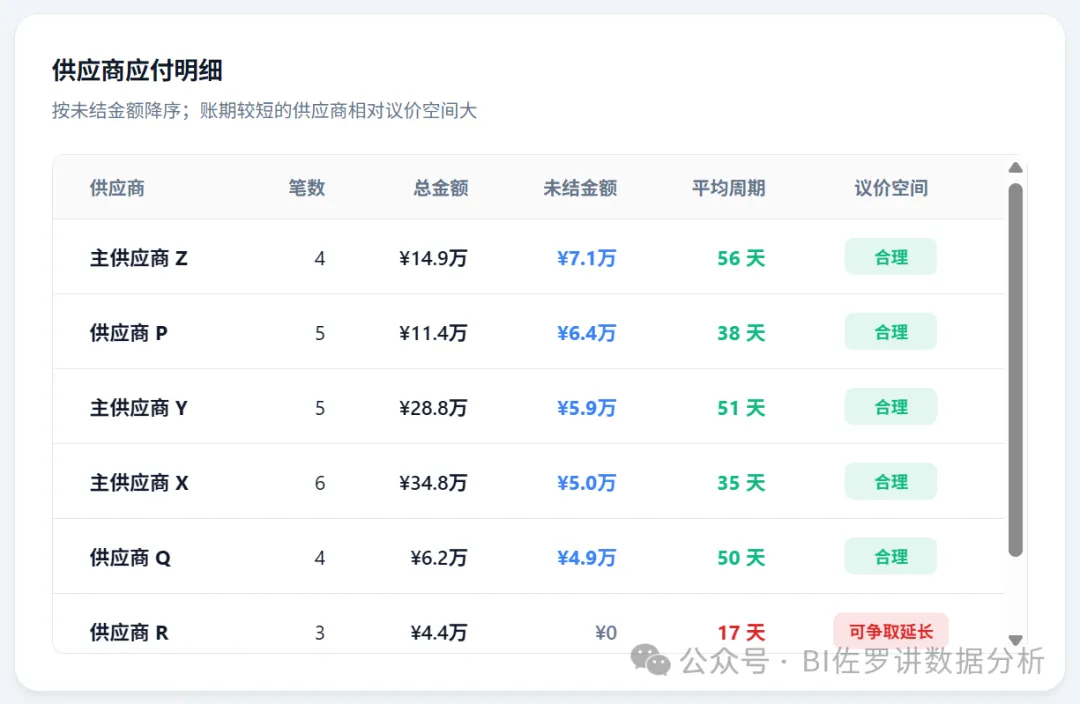Image resolution: width=1080 pixels, height=704 pixels.
Task: Click the 合理 badge for 供应商 Q
Action: point(891,557)
